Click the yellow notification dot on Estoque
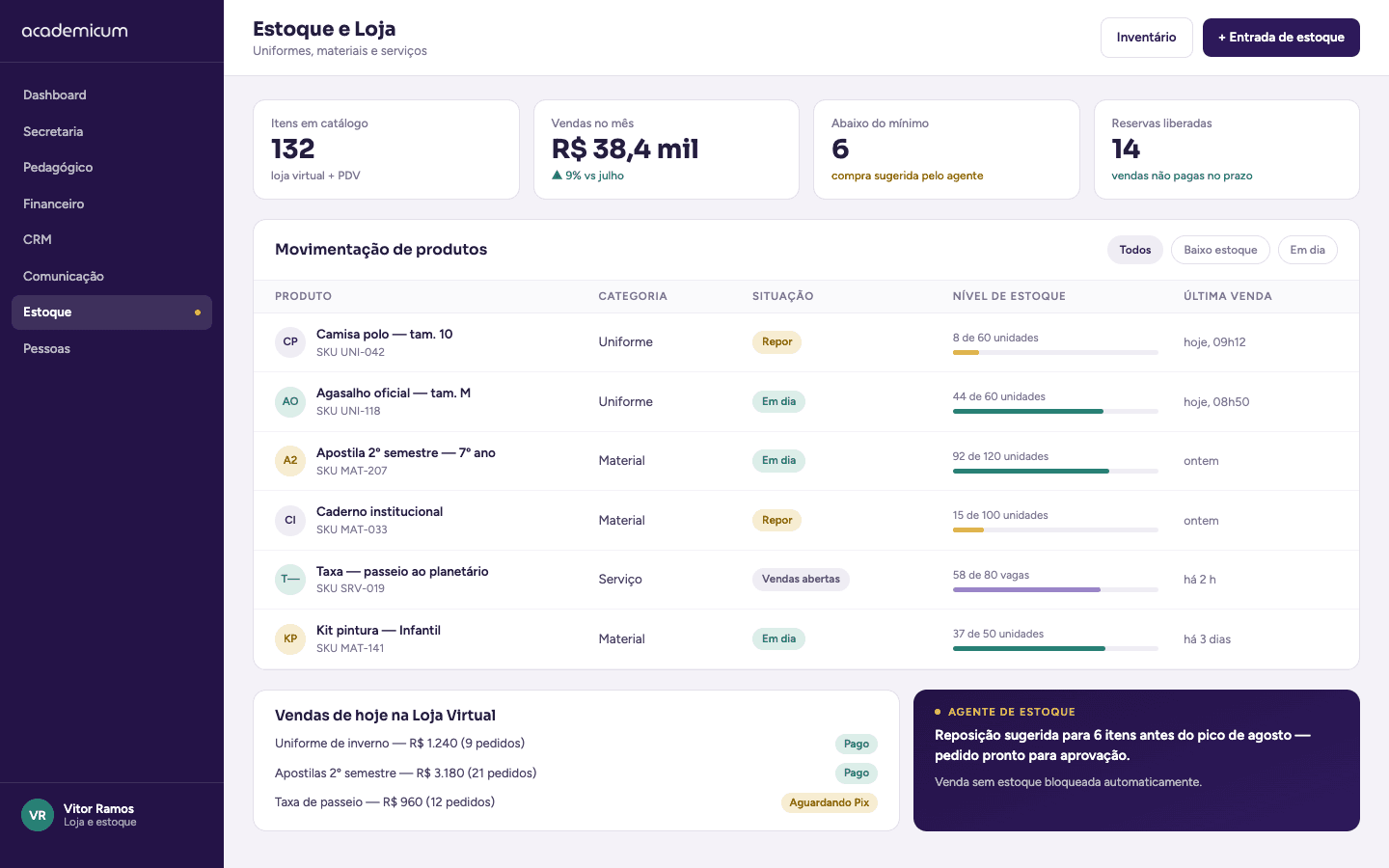This screenshot has height=868, width=1389. pos(198,312)
